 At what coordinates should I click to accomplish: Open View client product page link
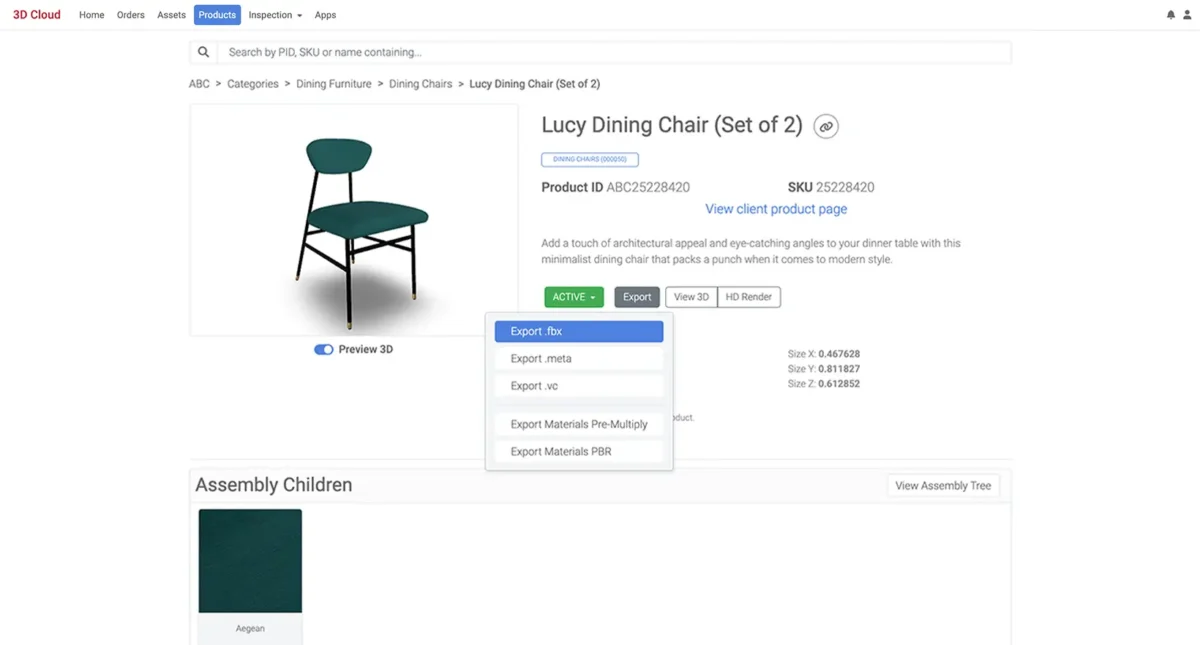pyautogui.click(x=776, y=209)
